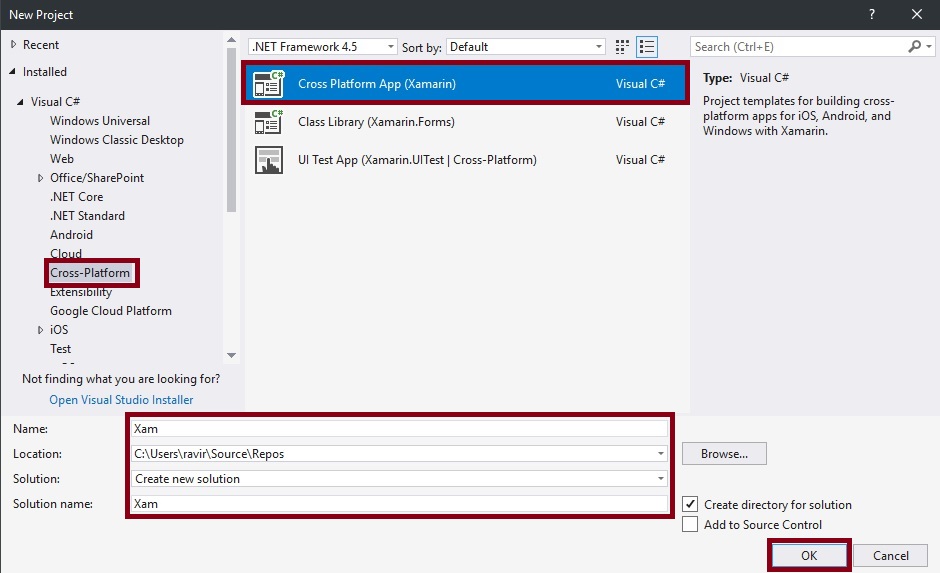The height and width of the screenshot is (573, 940).
Task: Switch to small icons list view
Action: [647, 47]
